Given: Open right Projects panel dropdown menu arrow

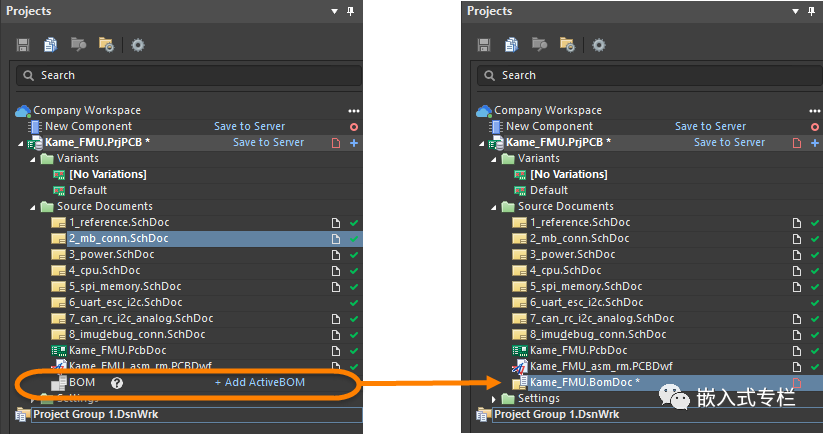Looking at the screenshot, I should tap(795, 11).
